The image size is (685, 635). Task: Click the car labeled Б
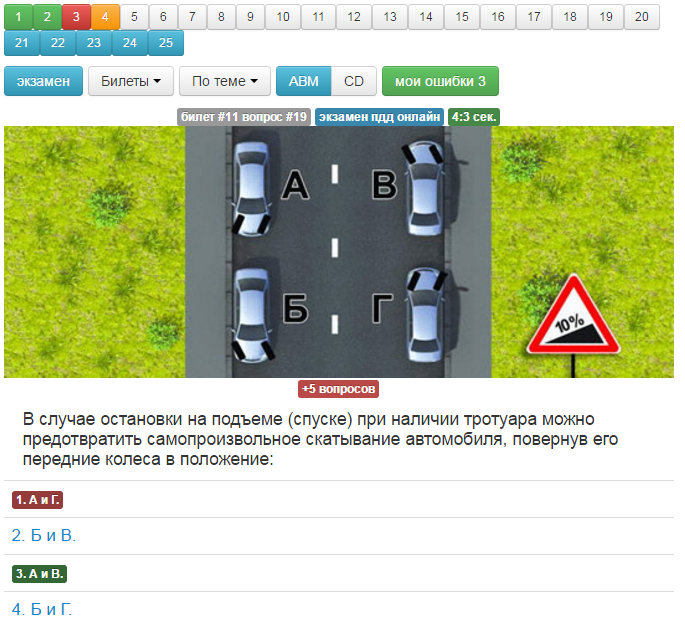click(x=253, y=316)
